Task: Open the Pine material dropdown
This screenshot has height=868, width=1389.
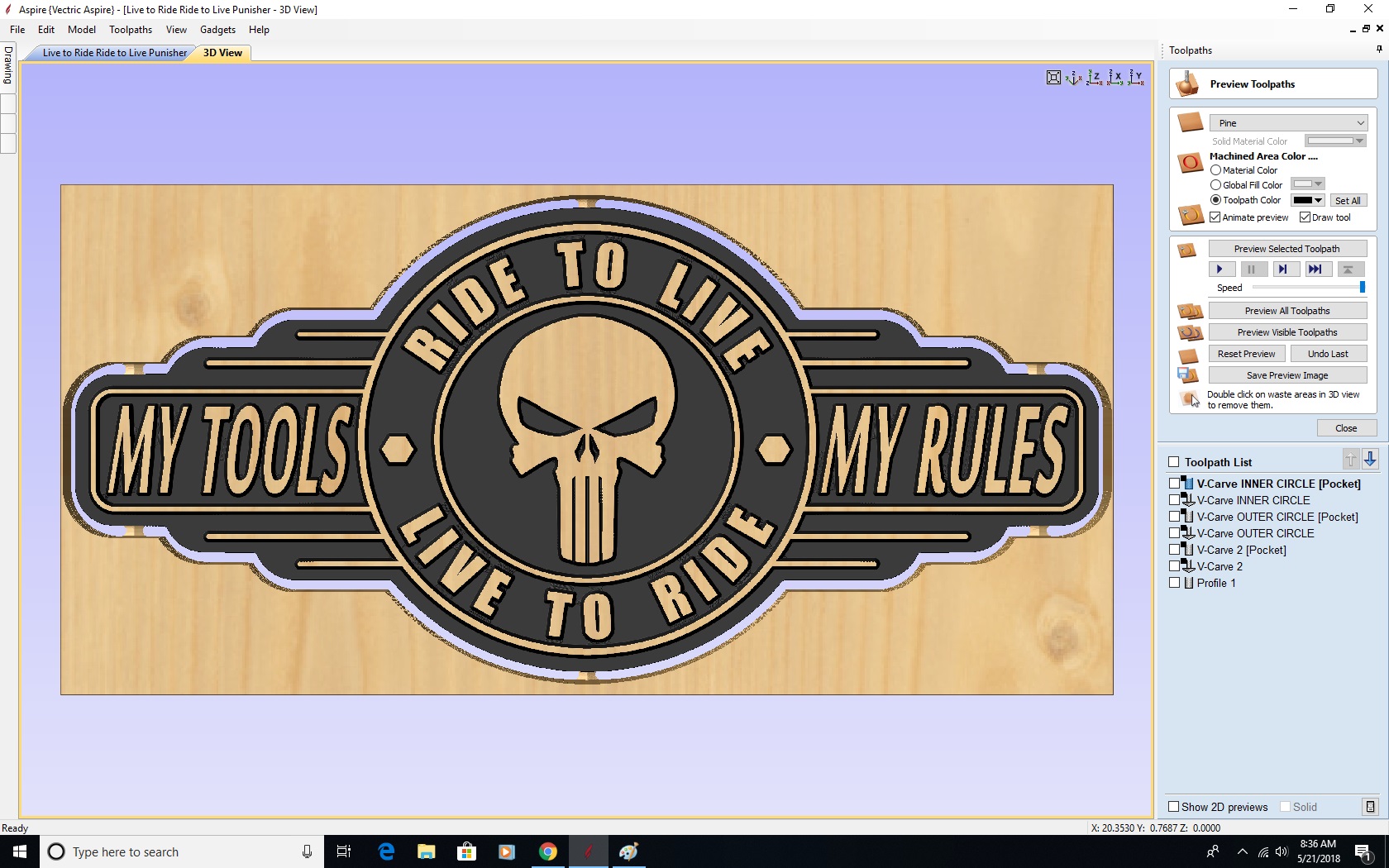Action: pyautogui.click(x=1288, y=123)
